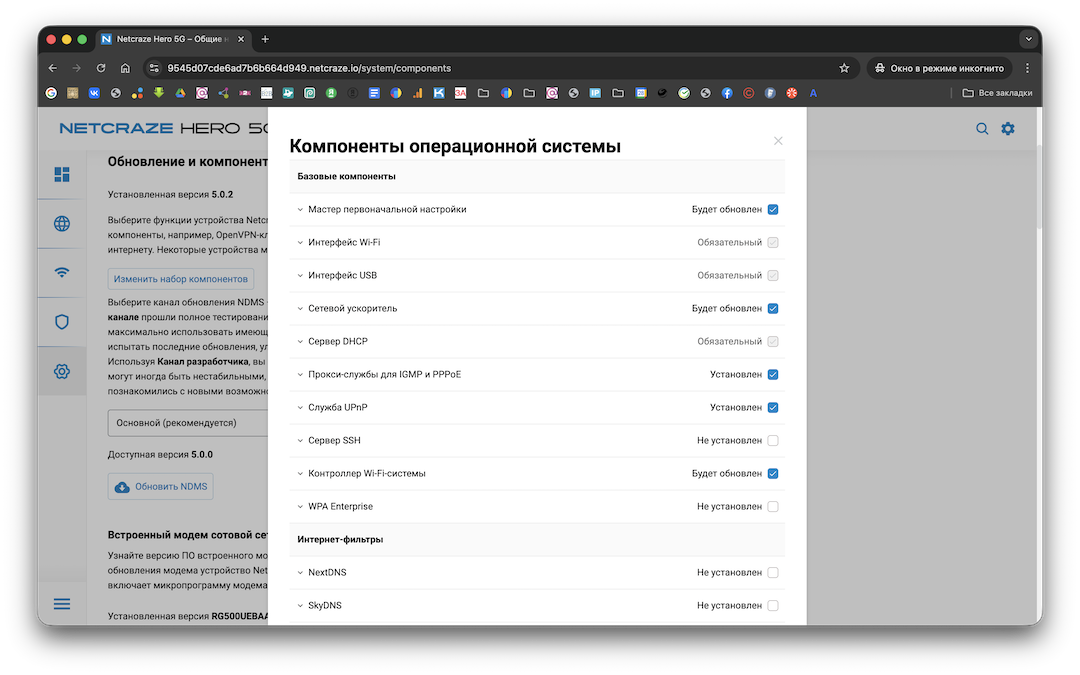
Task: Open the Internet globe section in sidebar
Action: (x=62, y=224)
